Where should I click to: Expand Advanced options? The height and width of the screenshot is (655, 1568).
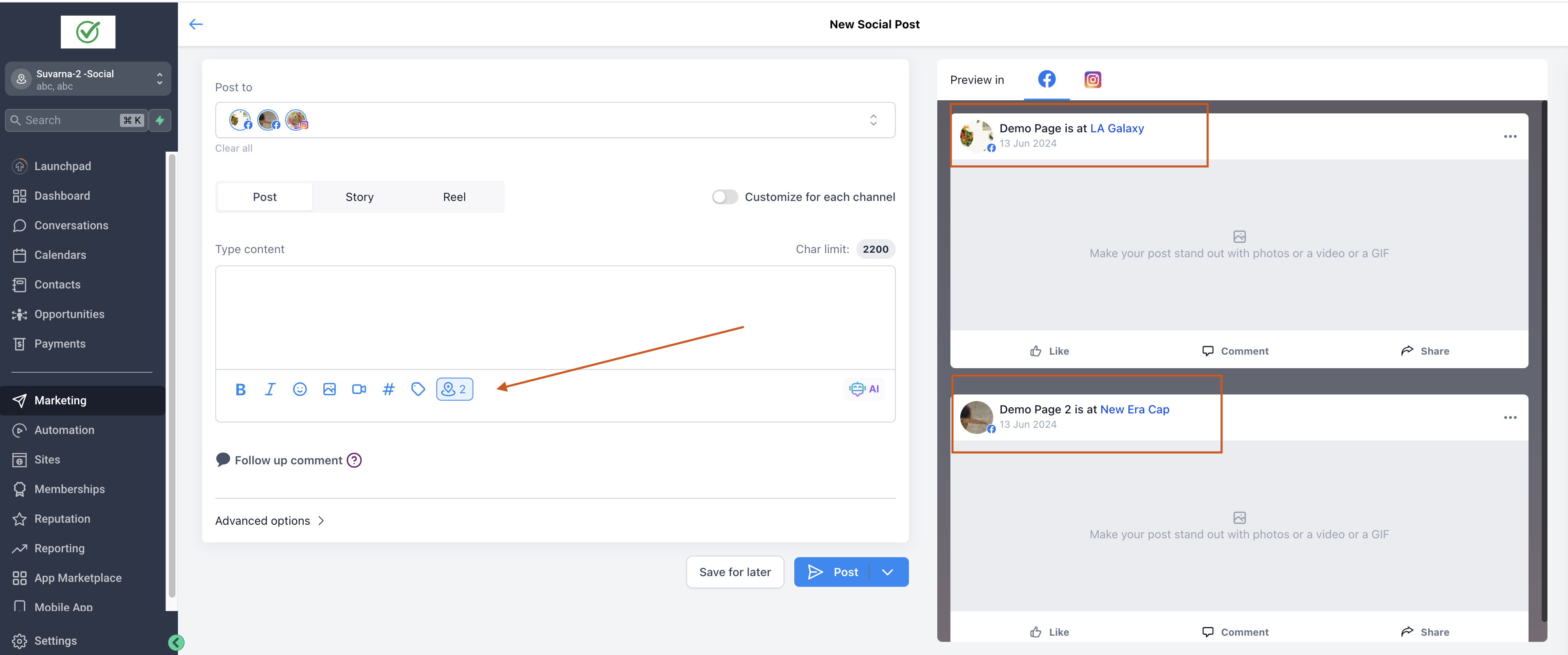270,521
